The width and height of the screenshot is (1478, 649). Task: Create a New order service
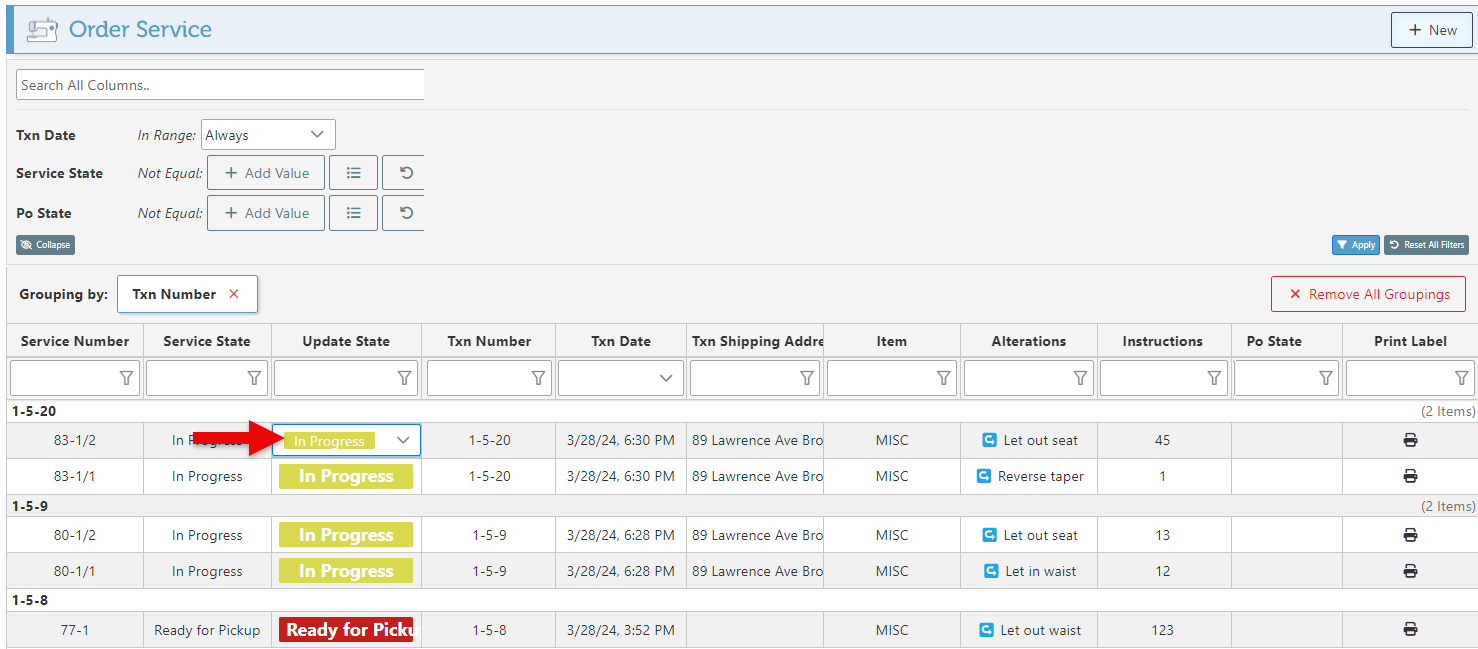[1431, 30]
